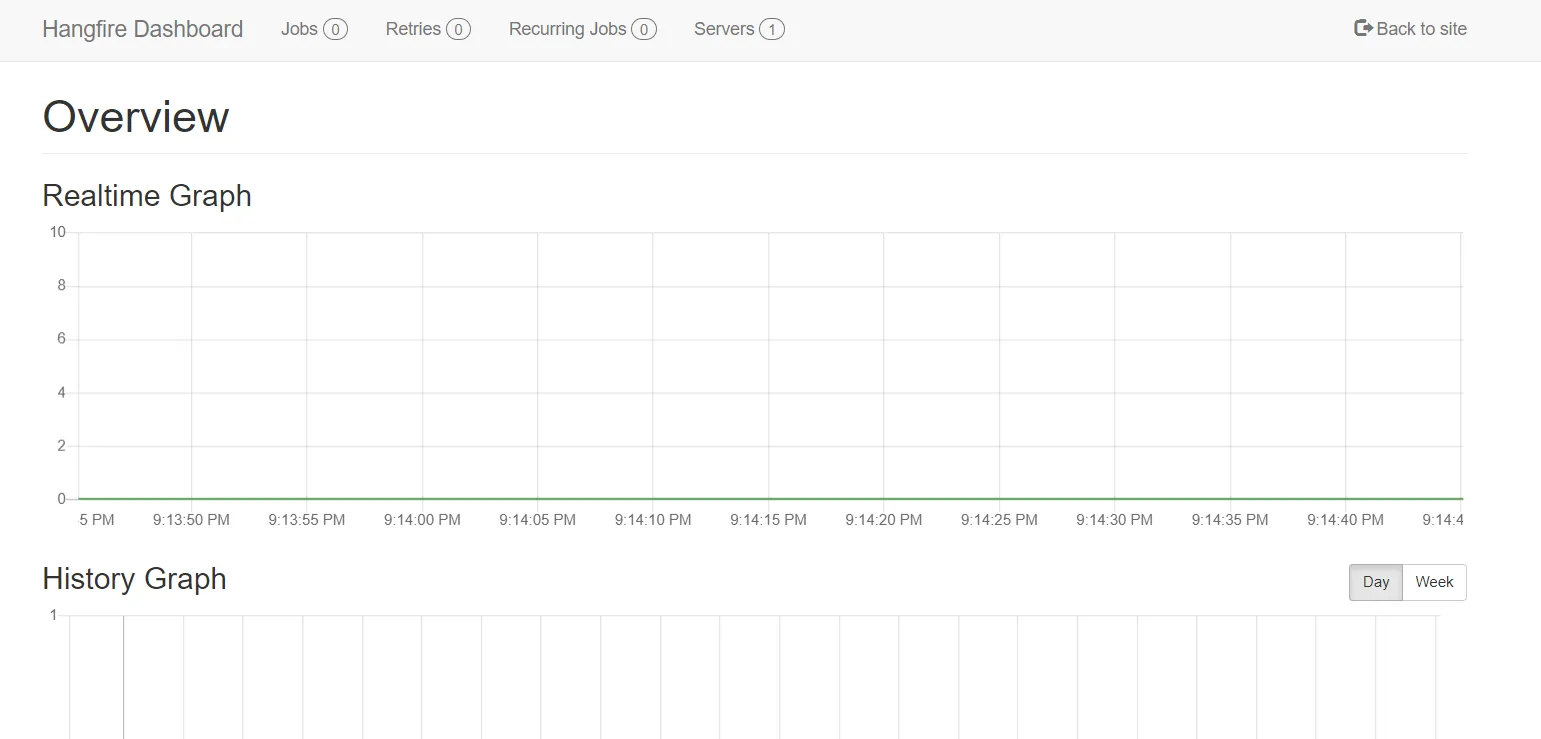
Task: Click the Recurring Jobs count badge
Action: [644, 30]
